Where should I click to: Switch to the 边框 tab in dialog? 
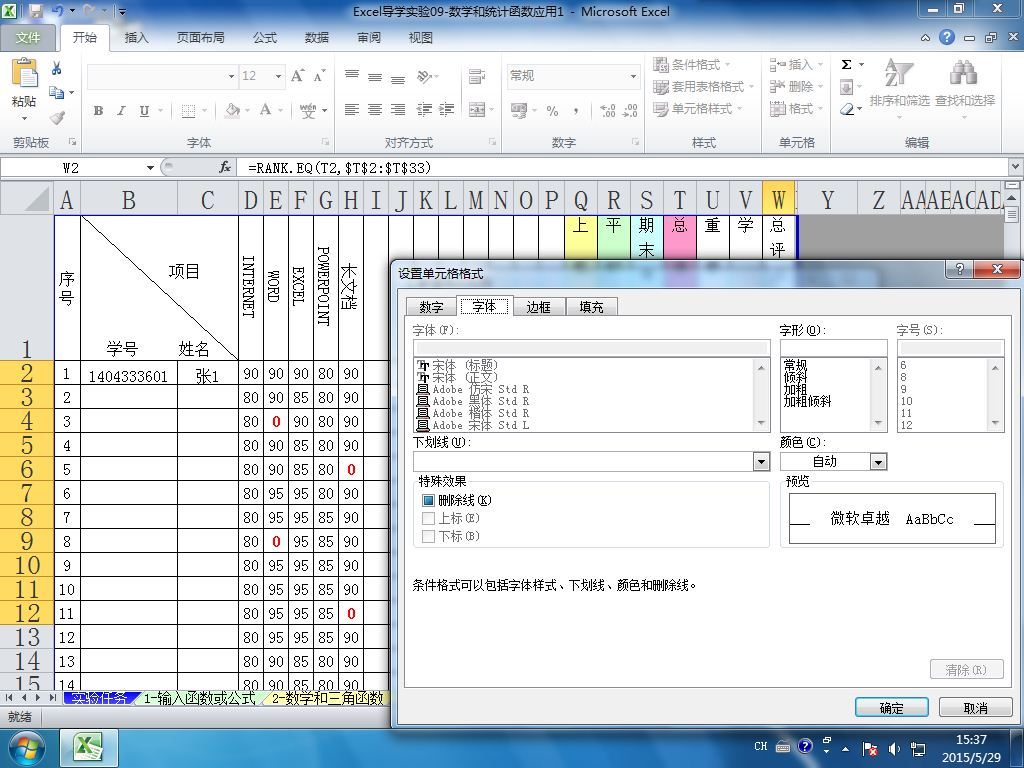[538, 306]
